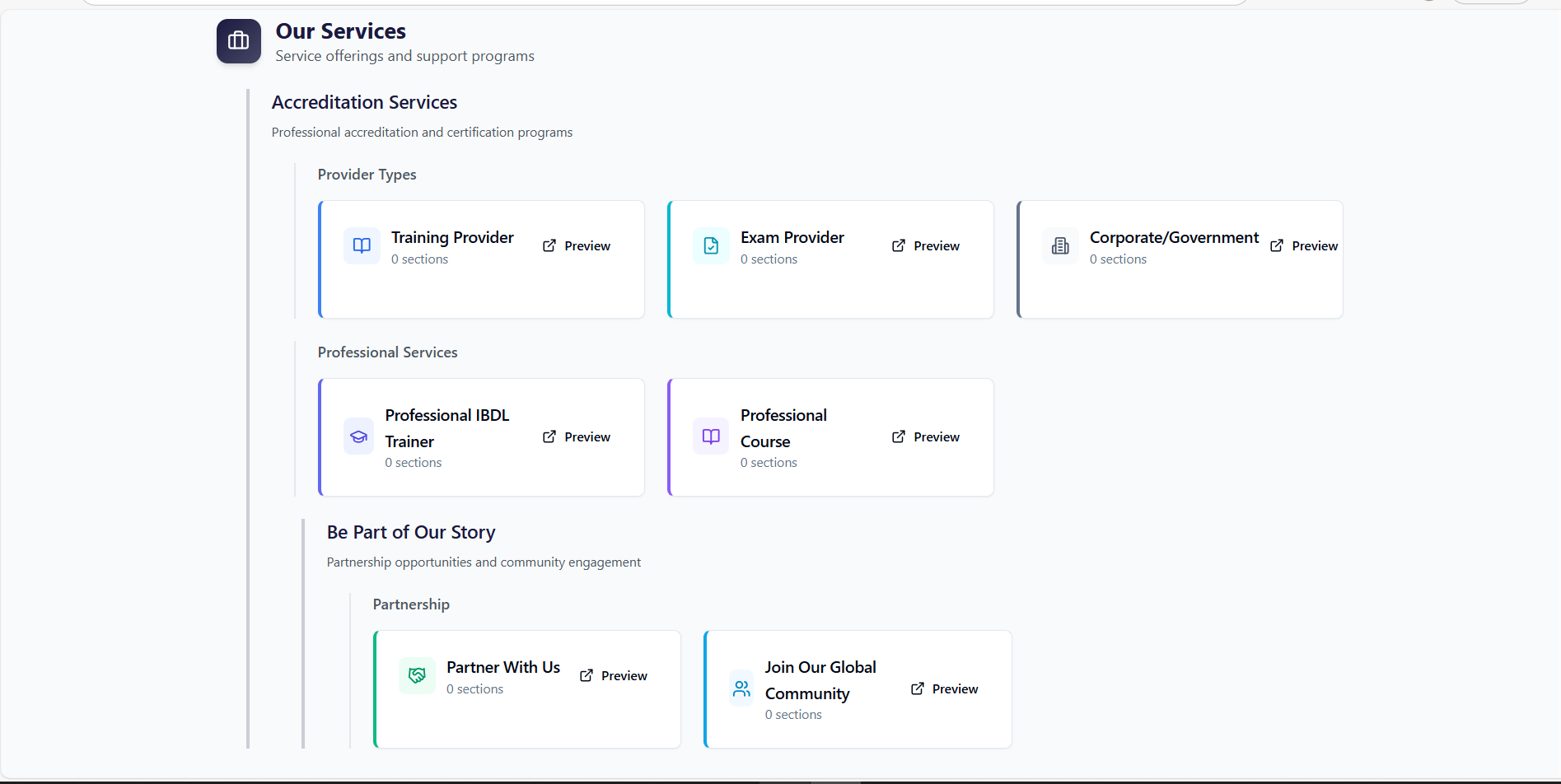
Task: Click the Our Services briefcase icon
Action: pyautogui.click(x=238, y=41)
